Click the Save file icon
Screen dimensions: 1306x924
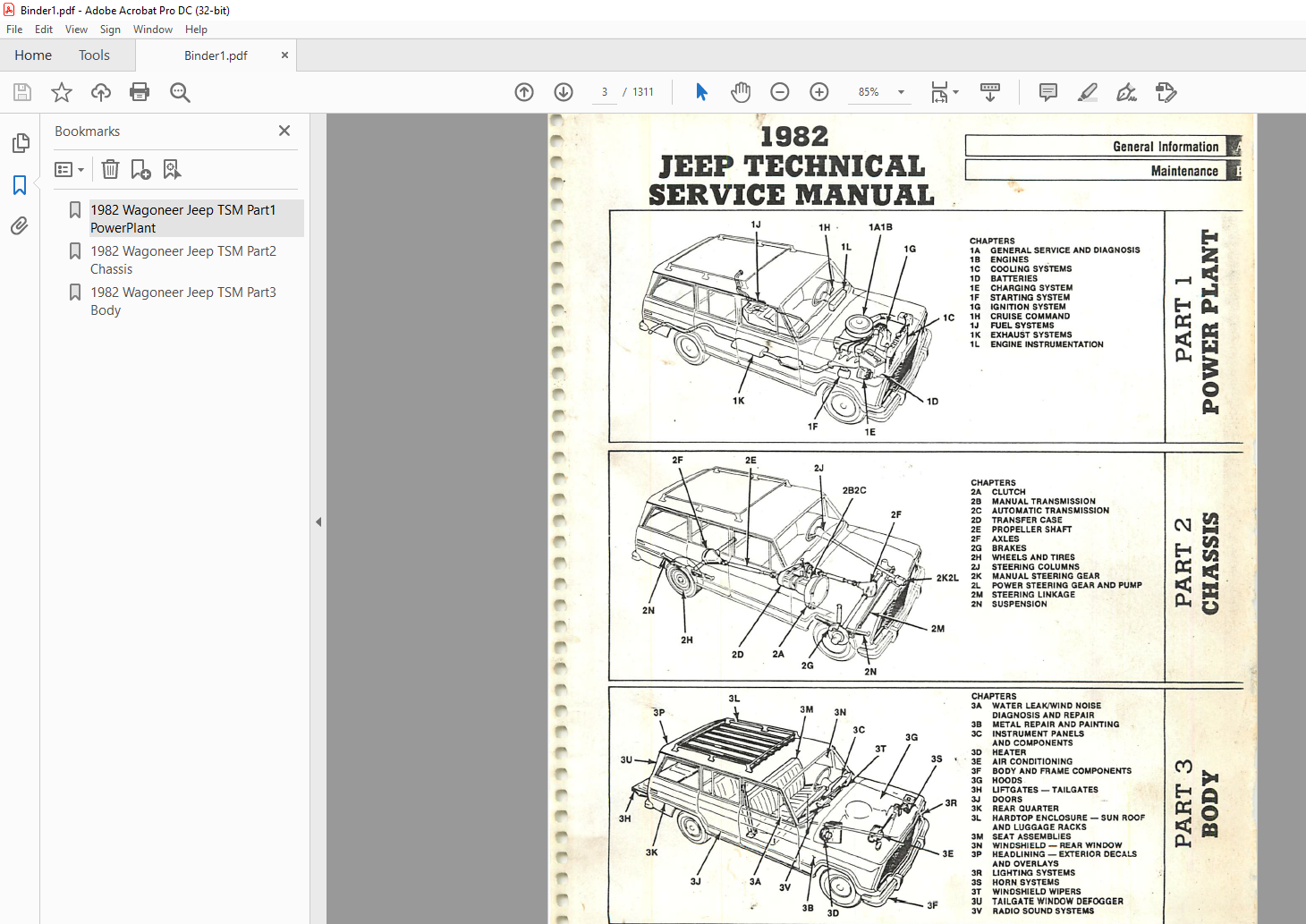click(x=22, y=92)
